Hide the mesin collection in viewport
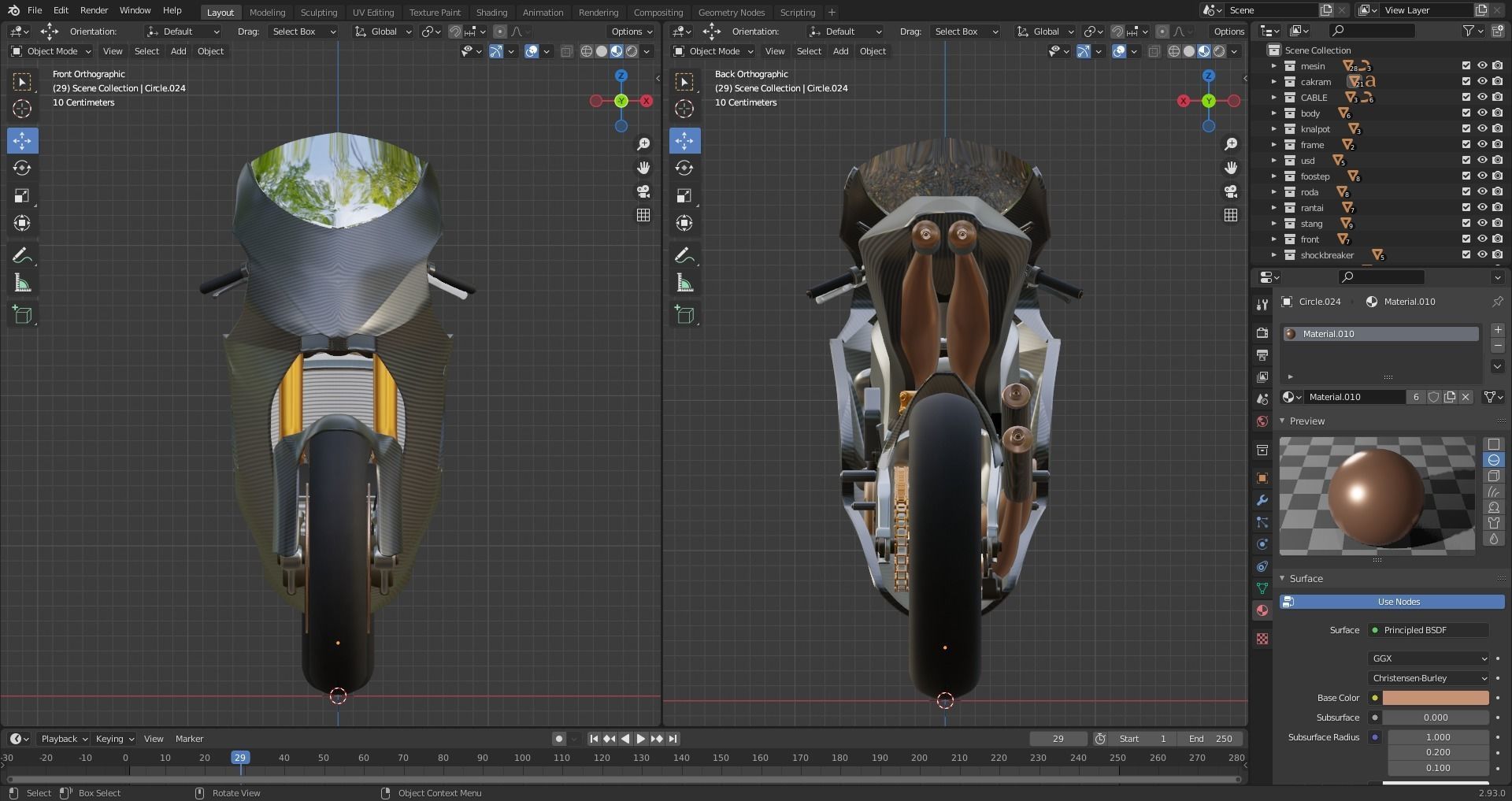The width and height of the screenshot is (1512, 801). 1481,66
